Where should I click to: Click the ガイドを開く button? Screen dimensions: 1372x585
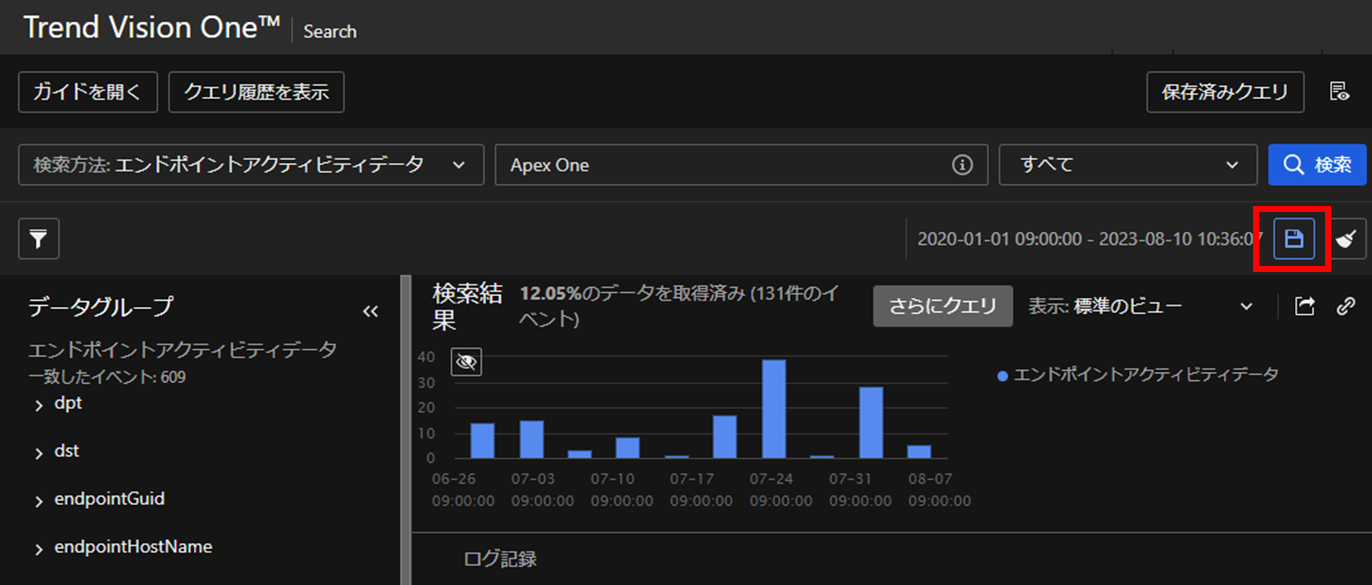click(88, 92)
